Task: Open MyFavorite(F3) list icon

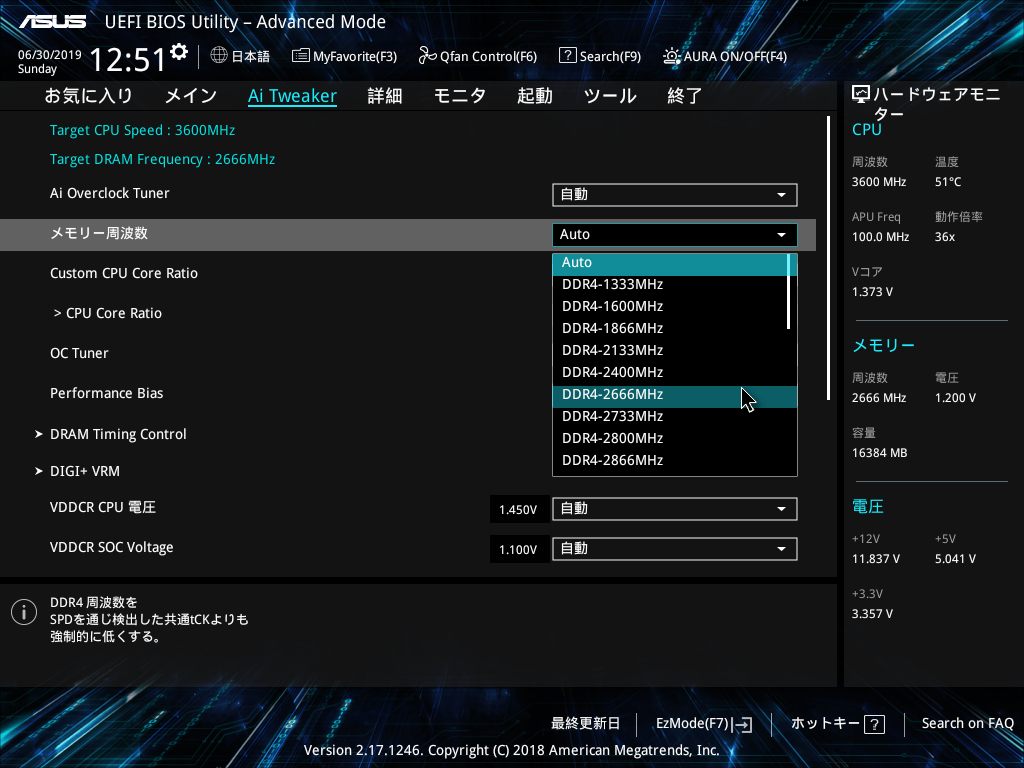Action: point(300,56)
